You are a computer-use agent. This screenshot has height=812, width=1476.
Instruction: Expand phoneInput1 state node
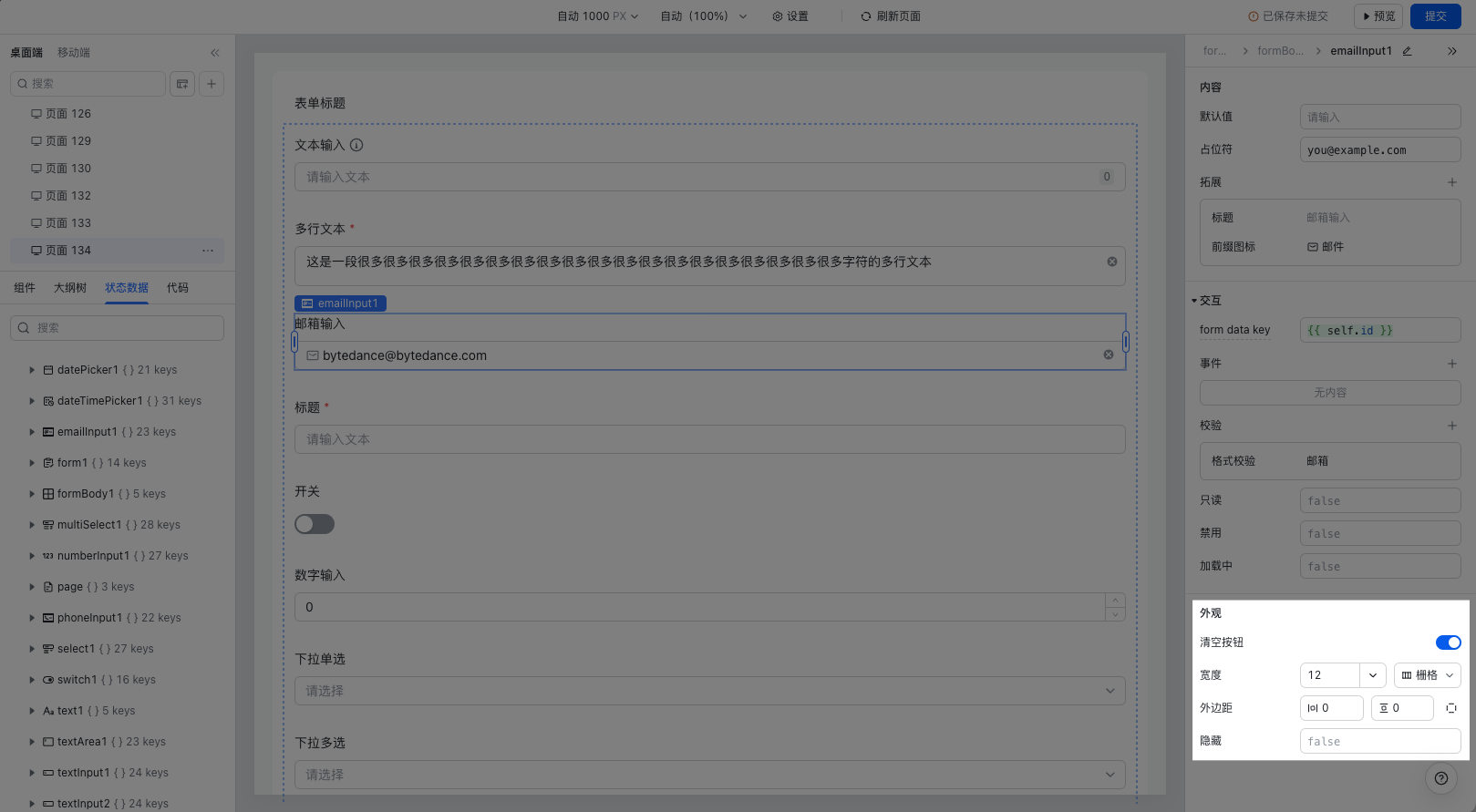pyautogui.click(x=32, y=618)
